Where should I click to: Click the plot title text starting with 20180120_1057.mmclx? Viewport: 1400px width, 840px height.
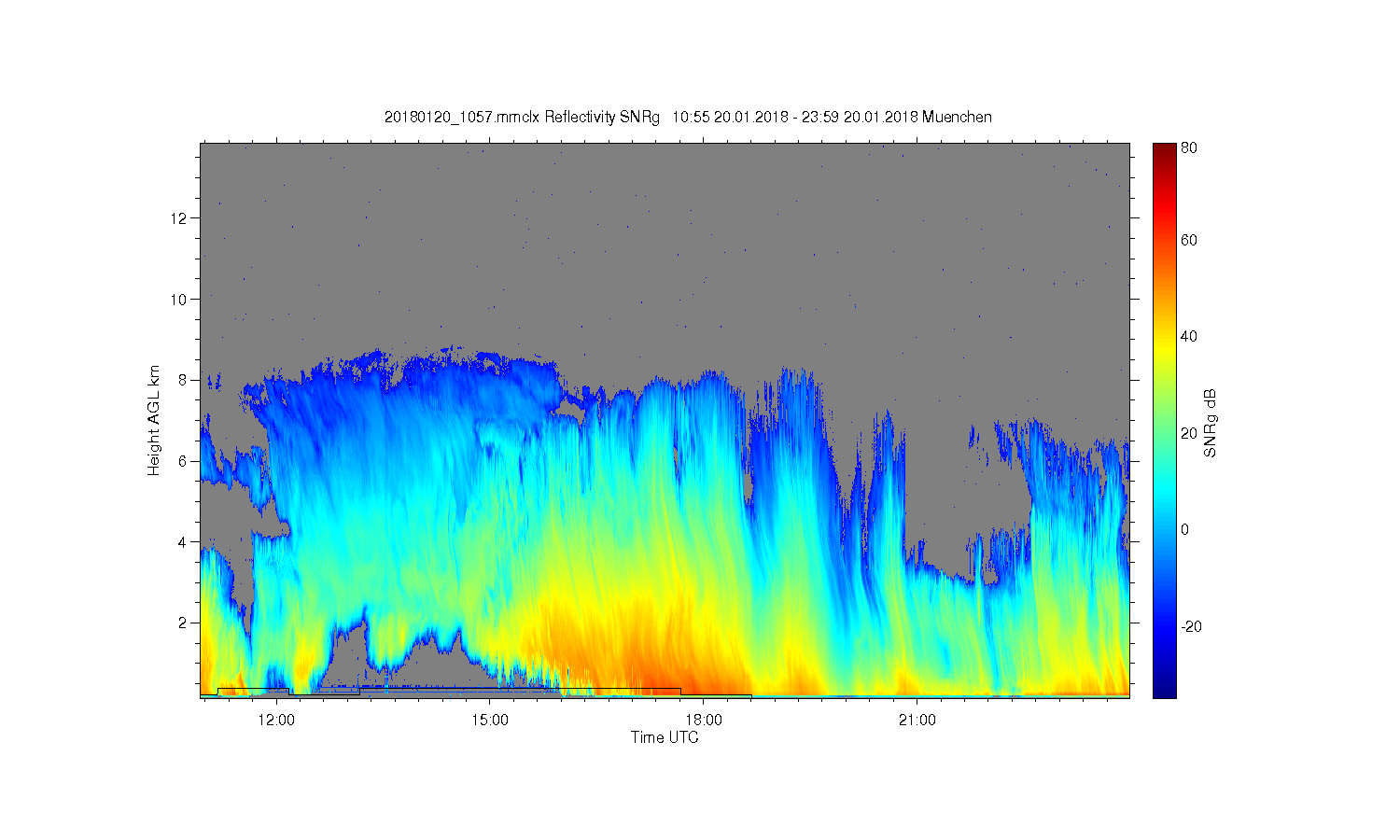[x=688, y=118]
